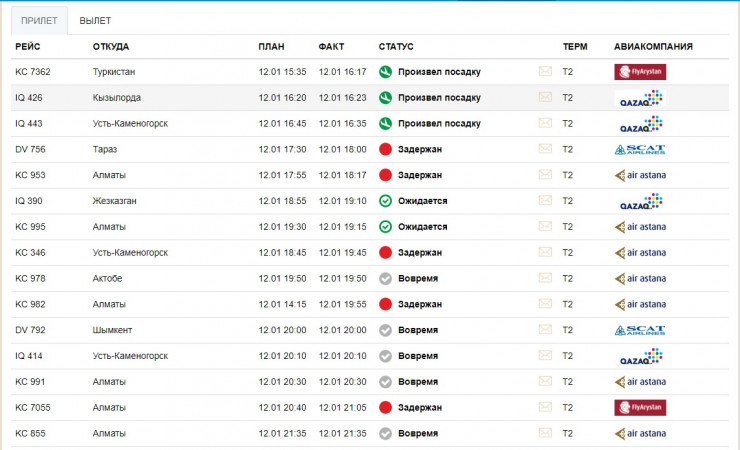Click envelope icon in IQ 390 row
740x450 pixels.
click(545, 201)
